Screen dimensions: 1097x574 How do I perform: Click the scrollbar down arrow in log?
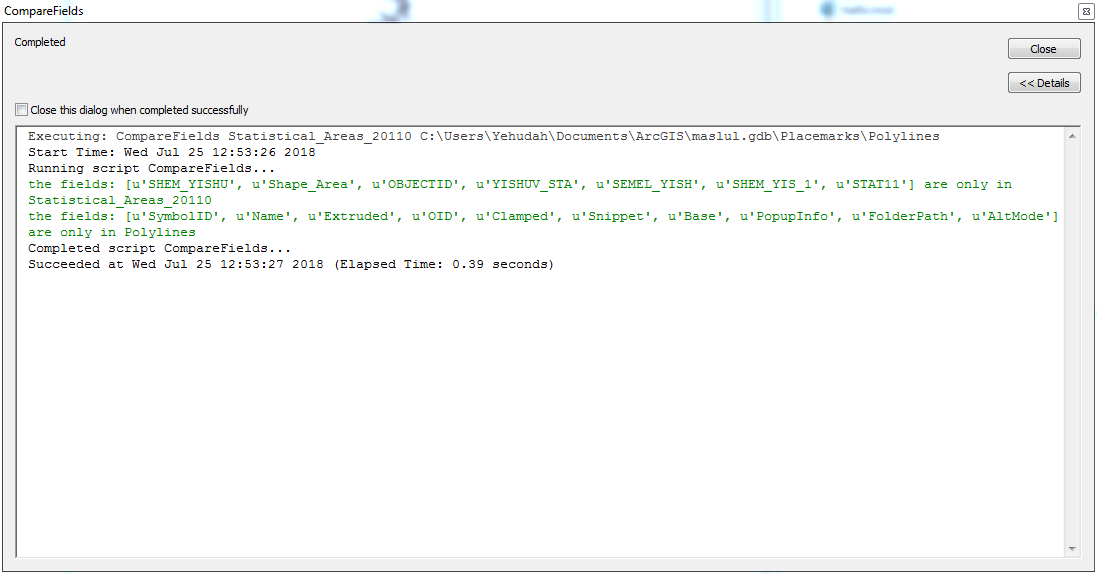point(1073,548)
